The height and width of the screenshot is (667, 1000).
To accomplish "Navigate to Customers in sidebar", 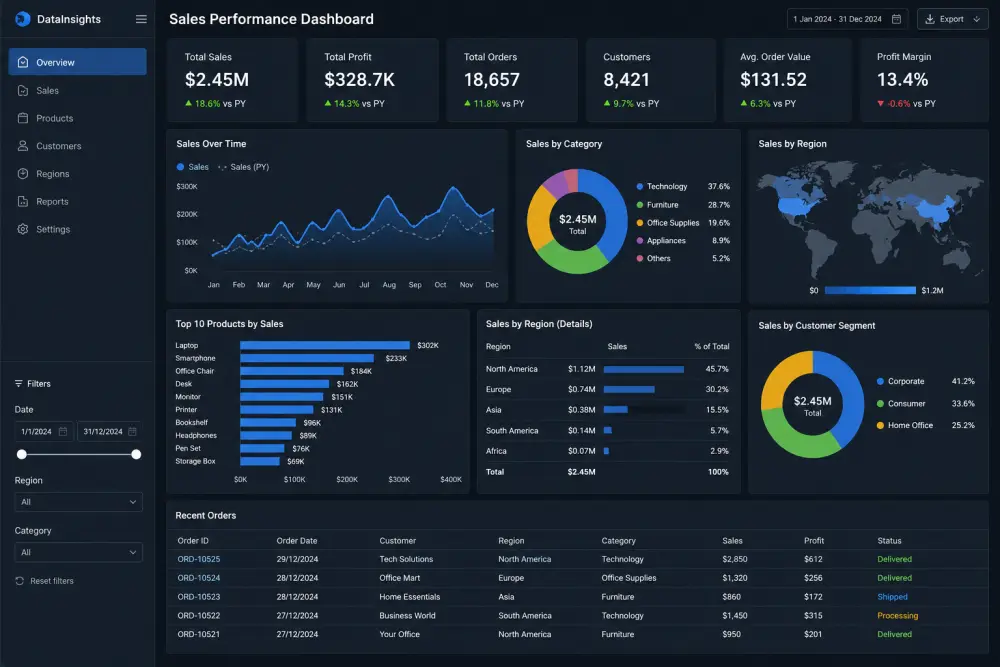I will point(77,145).
